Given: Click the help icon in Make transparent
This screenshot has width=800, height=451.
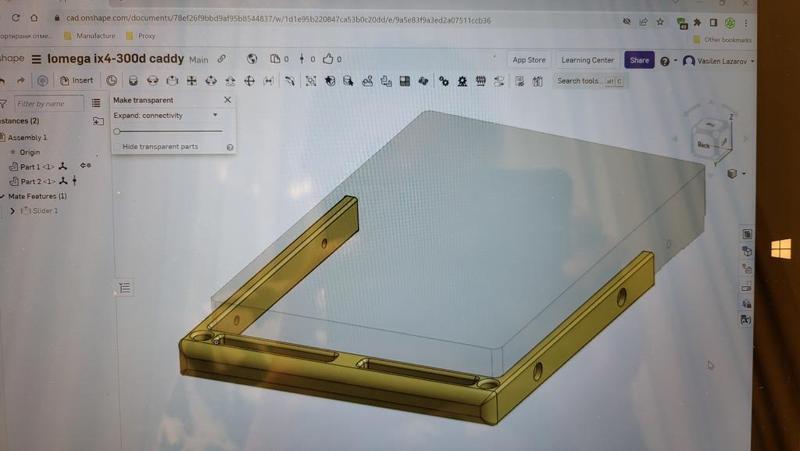Looking at the screenshot, I should (x=230, y=147).
